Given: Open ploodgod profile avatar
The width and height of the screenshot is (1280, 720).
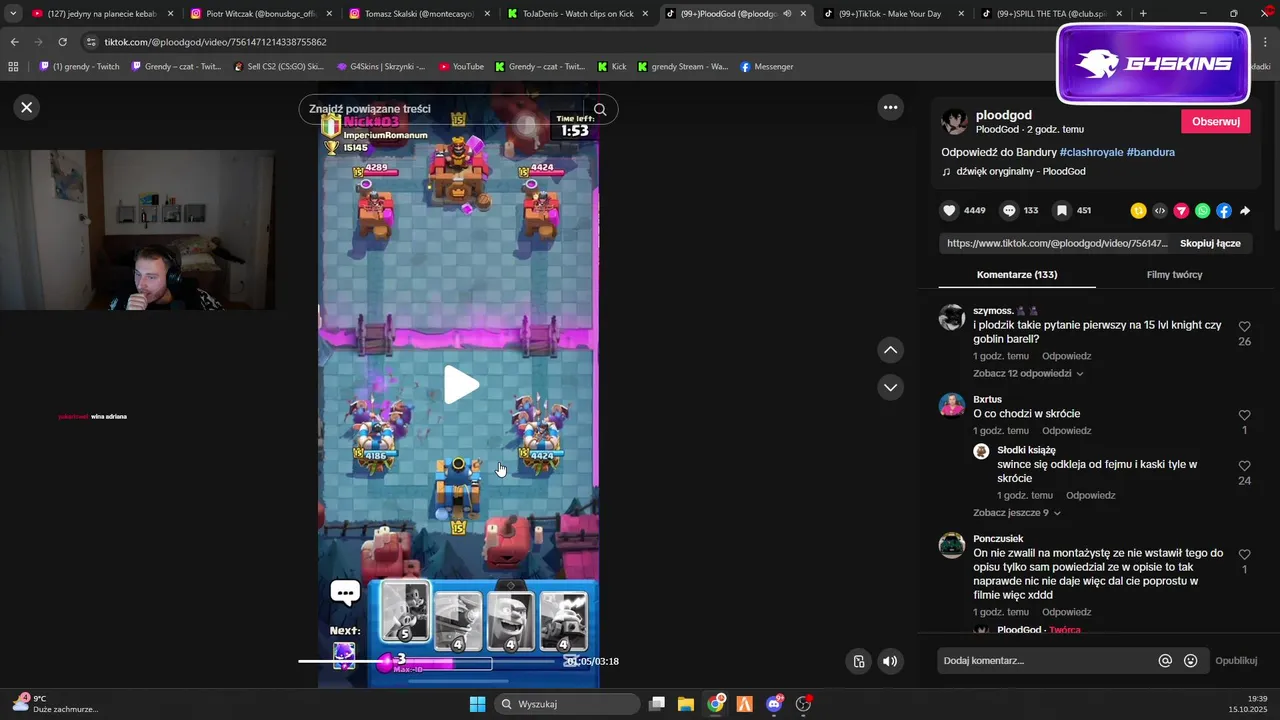Looking at the screenshot, I should (954, 121).
